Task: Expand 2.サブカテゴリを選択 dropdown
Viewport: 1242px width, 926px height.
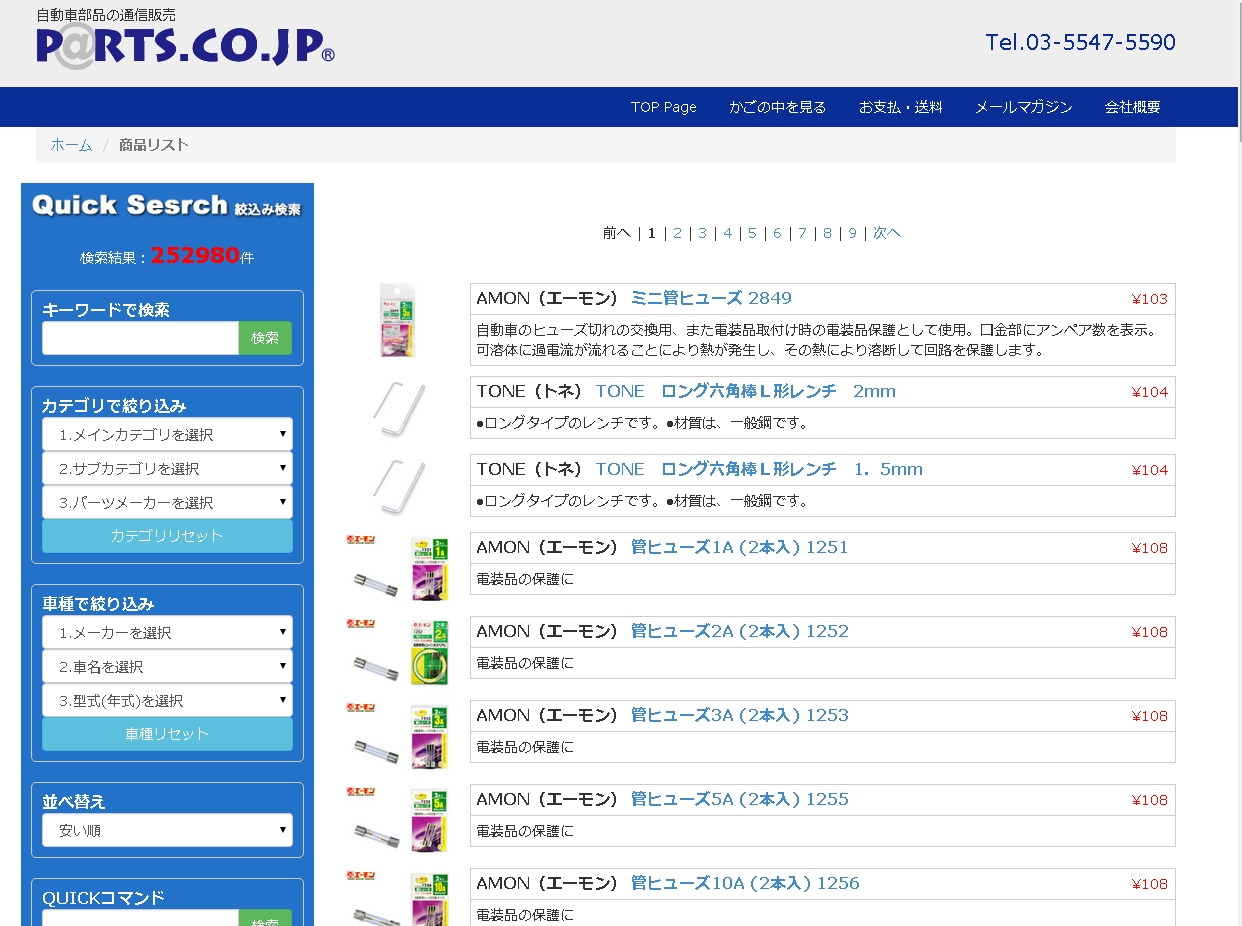Action: [x=167, y=468]
